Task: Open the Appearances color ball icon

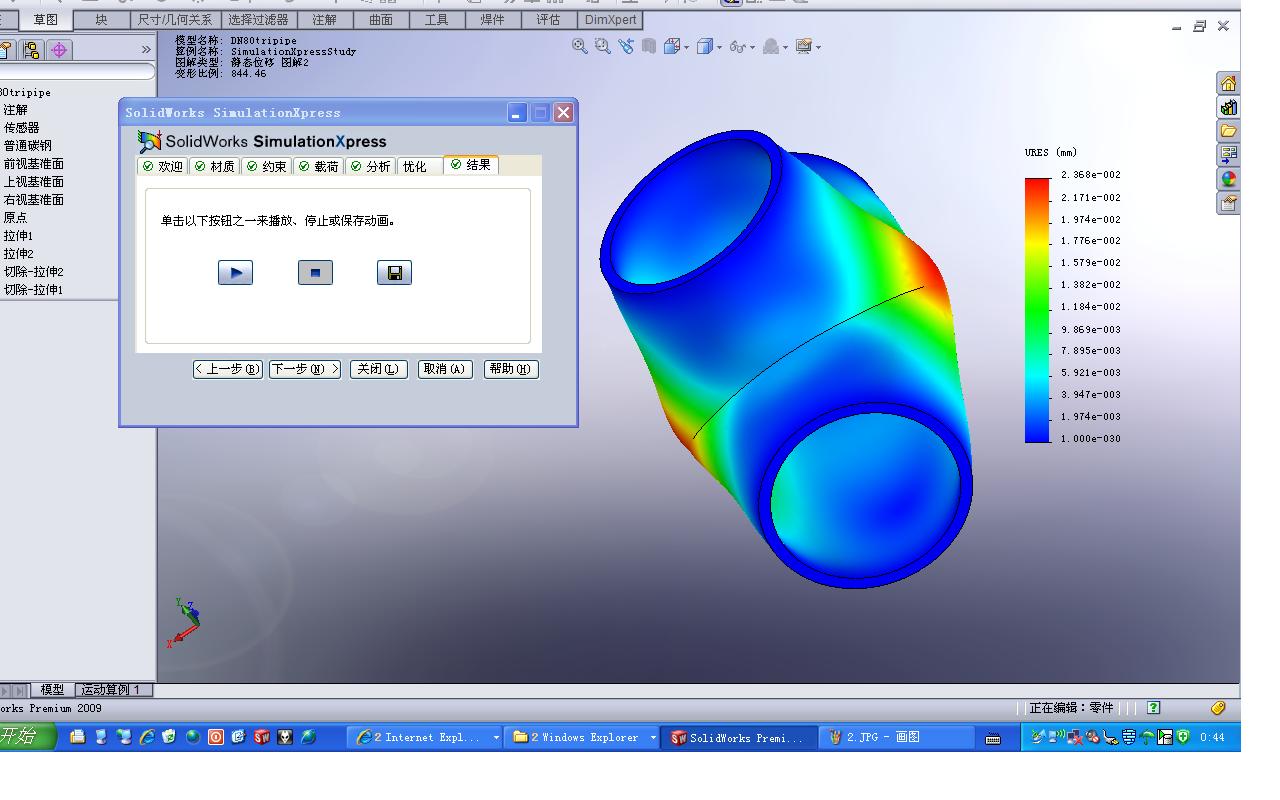Action: [1228, 179]
